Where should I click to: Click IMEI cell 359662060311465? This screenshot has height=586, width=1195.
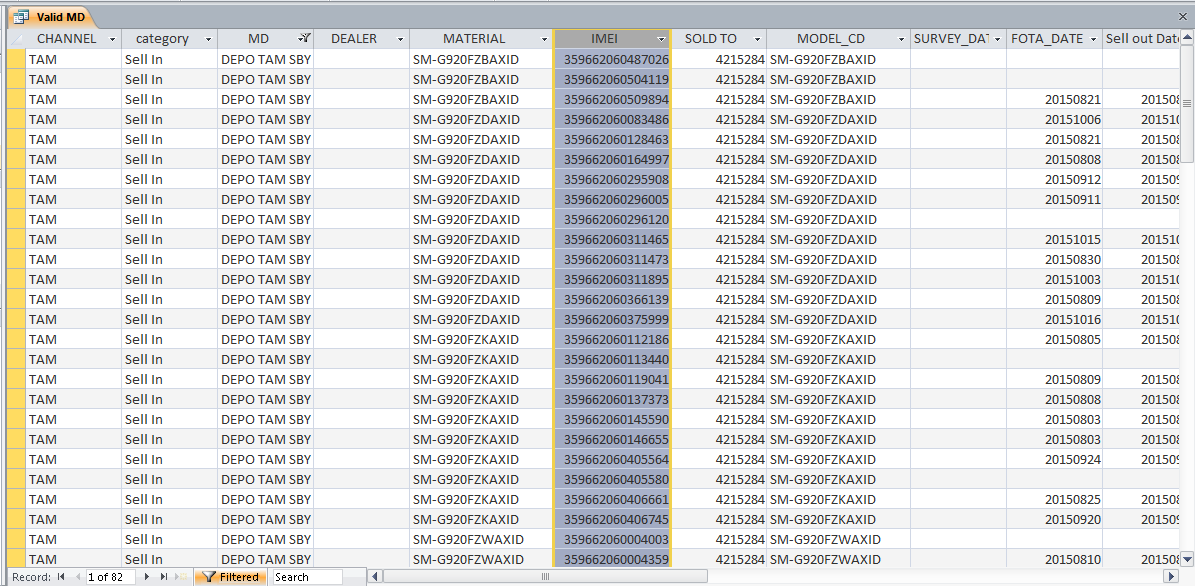612,239
